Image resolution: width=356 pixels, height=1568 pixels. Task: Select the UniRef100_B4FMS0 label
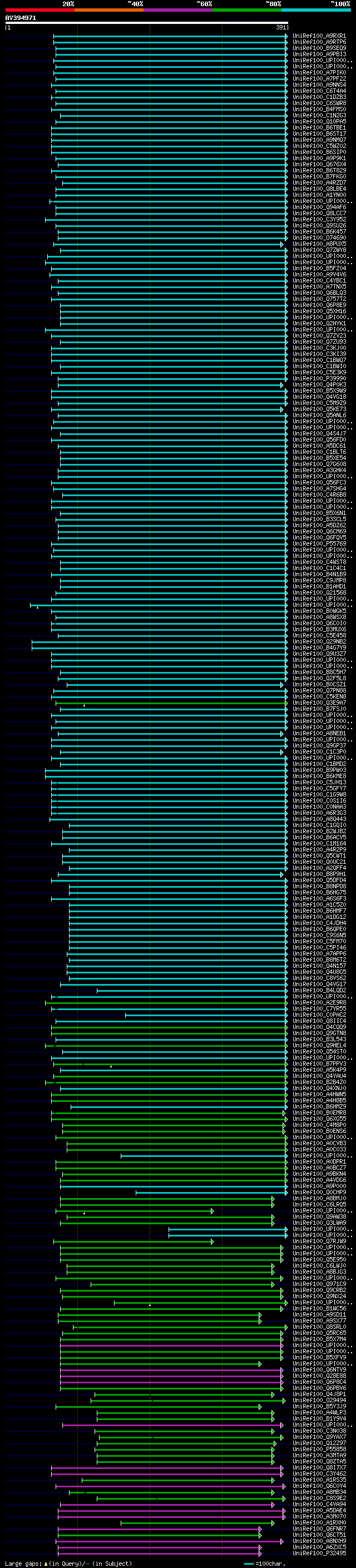[x=319, y=110]
